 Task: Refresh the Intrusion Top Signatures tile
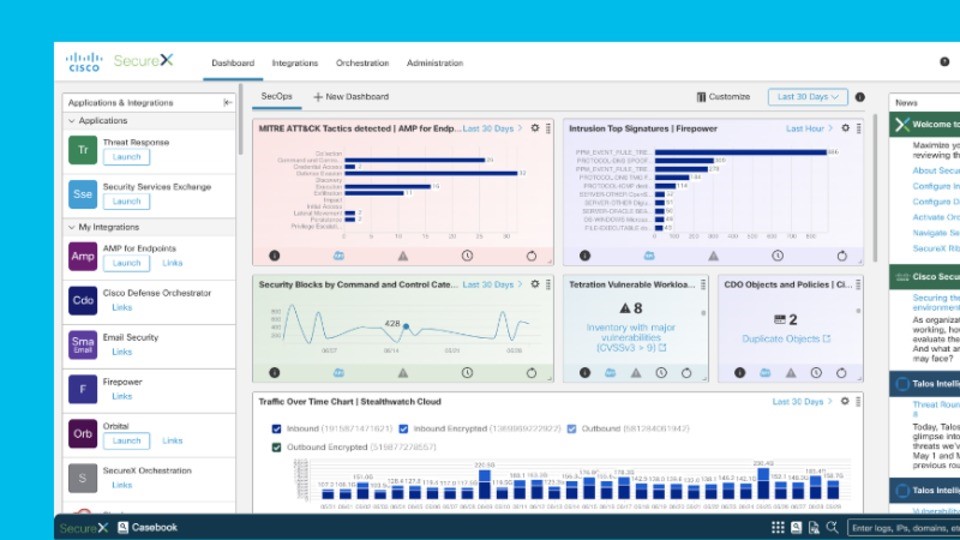[842, 255]
